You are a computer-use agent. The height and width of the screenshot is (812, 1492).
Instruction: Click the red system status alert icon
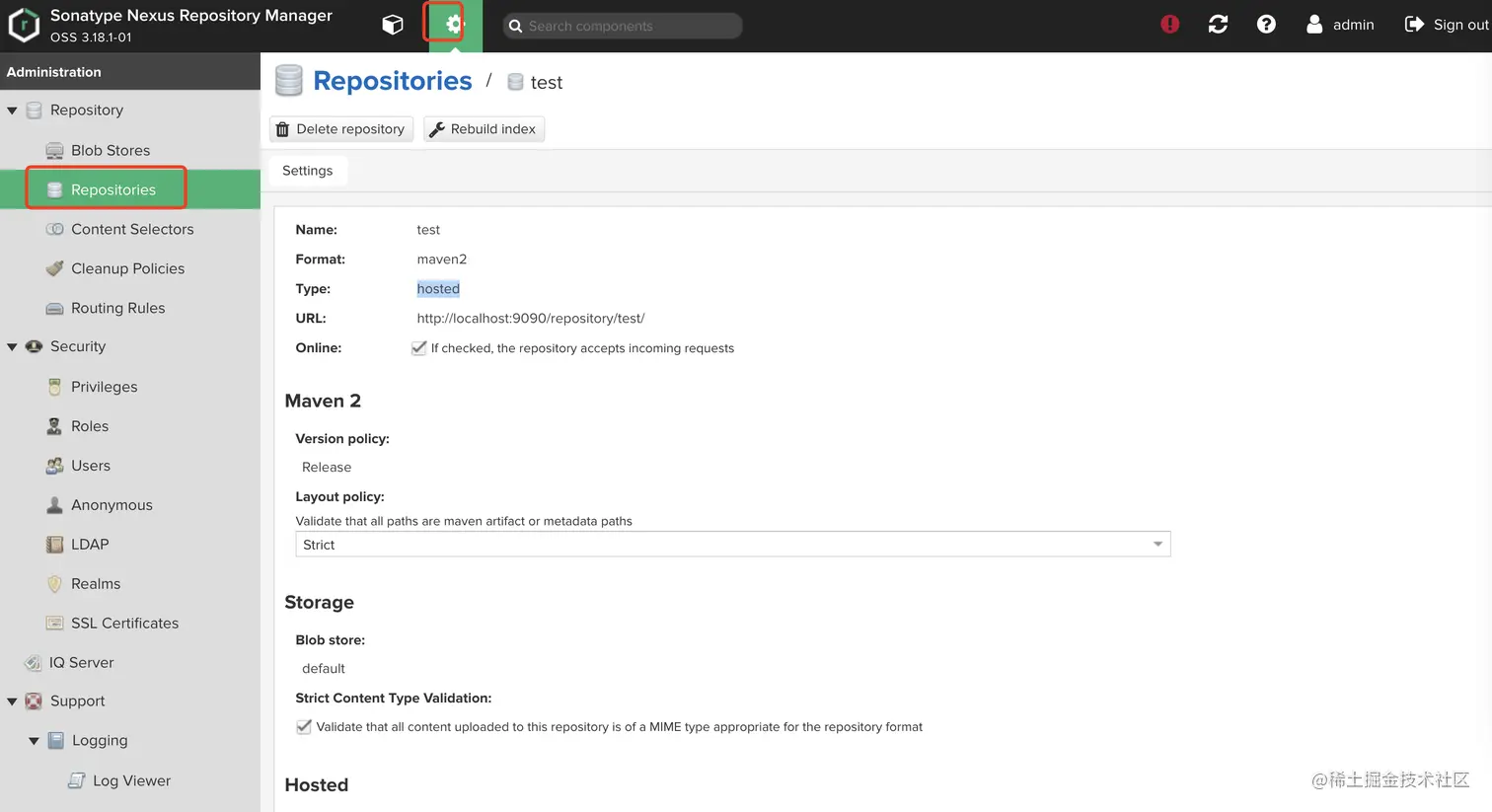(x=1170, y=25)
